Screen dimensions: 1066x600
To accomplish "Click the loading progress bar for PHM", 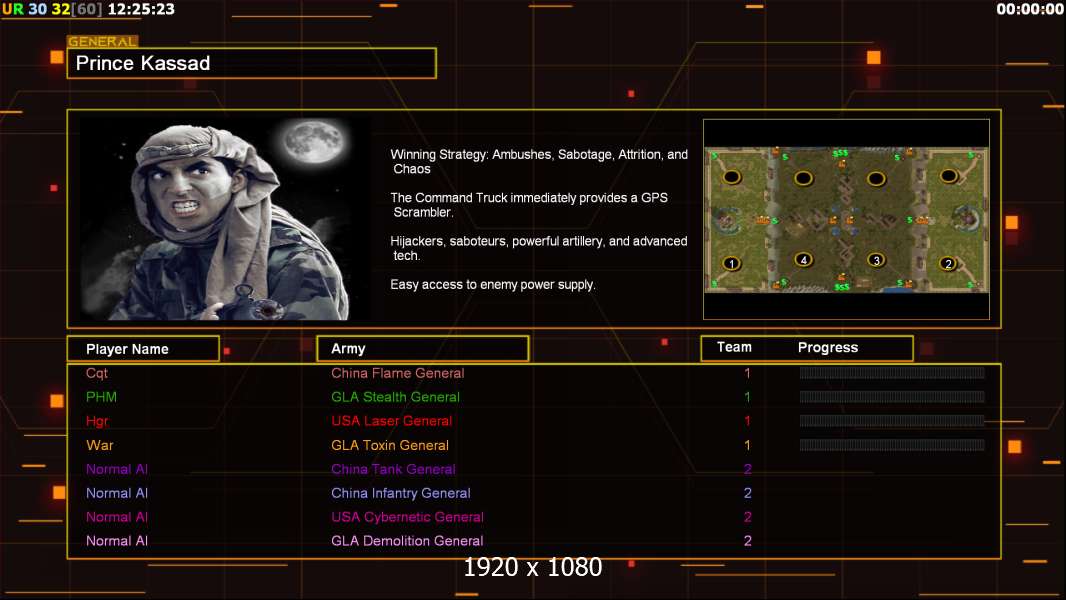I will 892,397.
